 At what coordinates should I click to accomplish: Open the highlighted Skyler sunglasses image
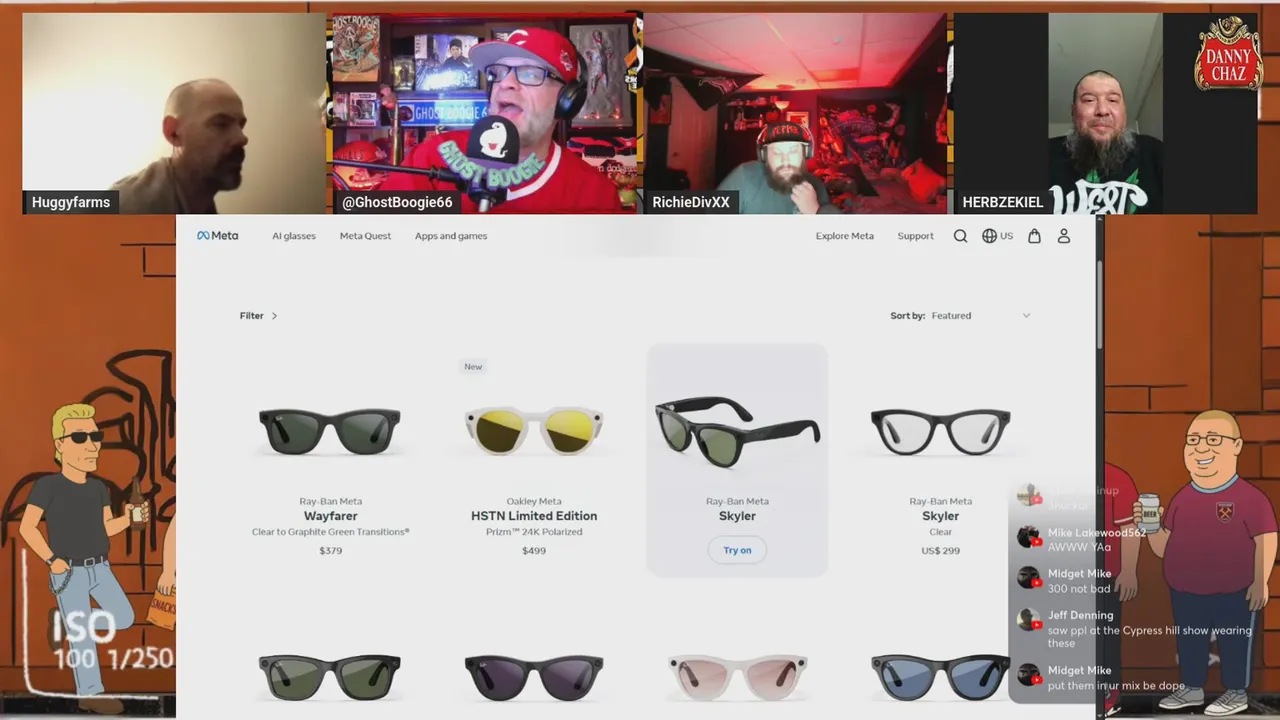tap(737, 431)
